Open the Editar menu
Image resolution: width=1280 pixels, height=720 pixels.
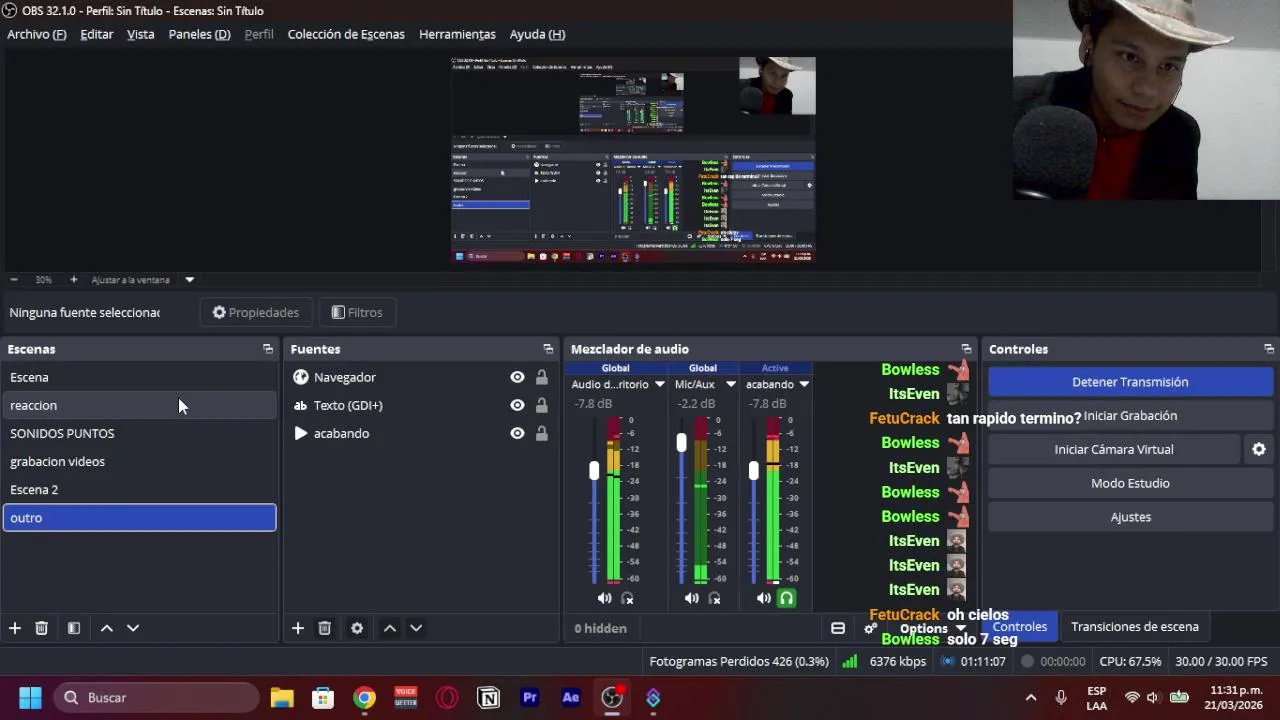point(97,34)
